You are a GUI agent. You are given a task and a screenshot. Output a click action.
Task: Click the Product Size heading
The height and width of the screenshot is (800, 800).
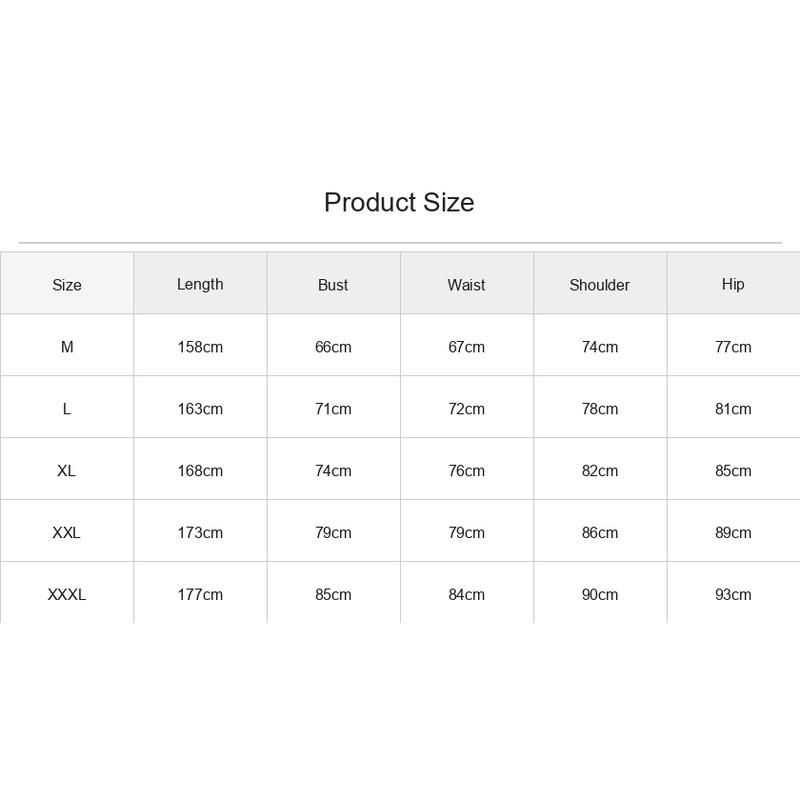click(x=399, y=203)
